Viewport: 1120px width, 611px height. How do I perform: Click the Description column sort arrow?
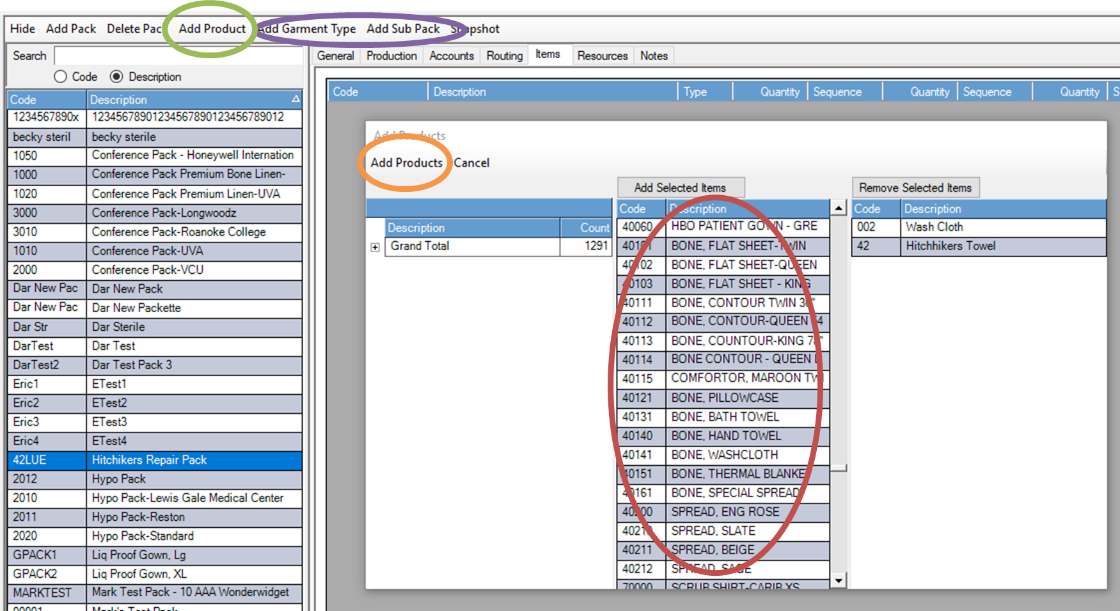[x=295, y=100]
